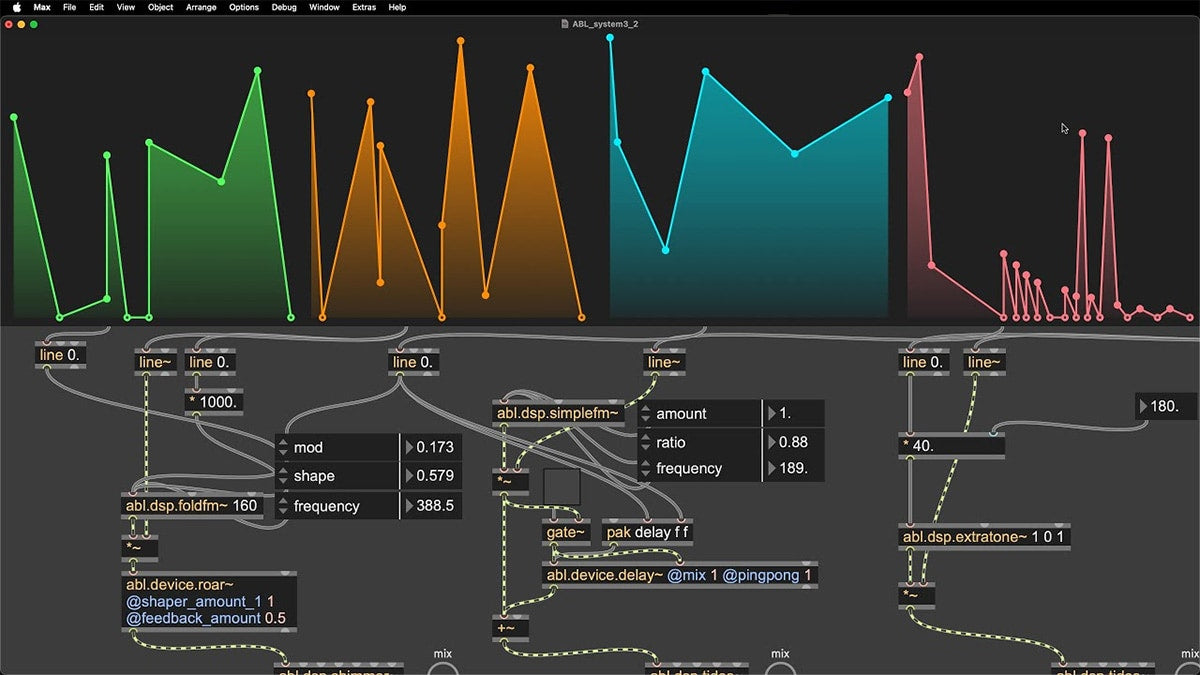
Task: Open the Extras menu
Action: pyautogui.click(x=365, y=7)
